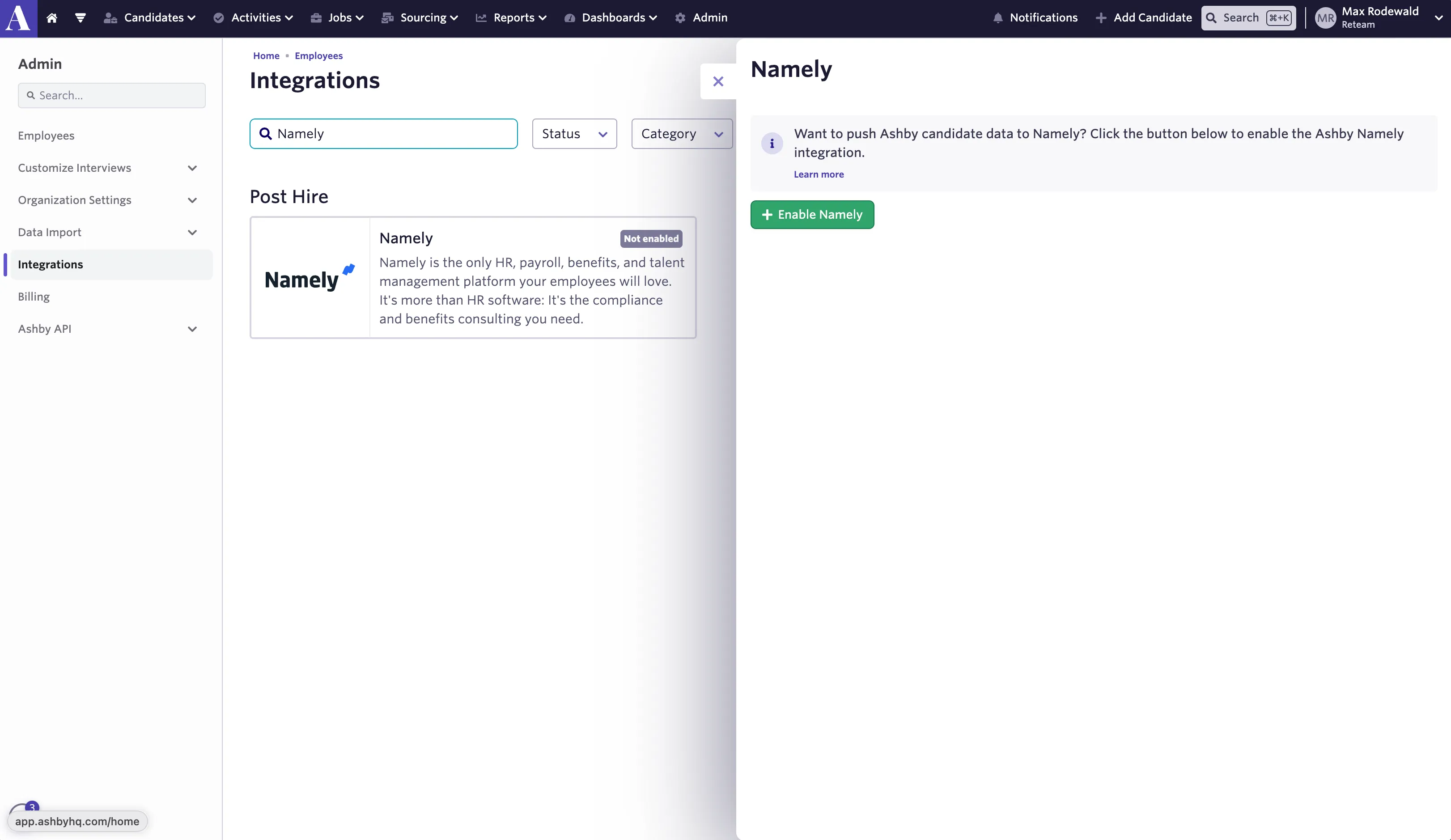
Task: Open the Namely integration card title
Action: (406, 238)
